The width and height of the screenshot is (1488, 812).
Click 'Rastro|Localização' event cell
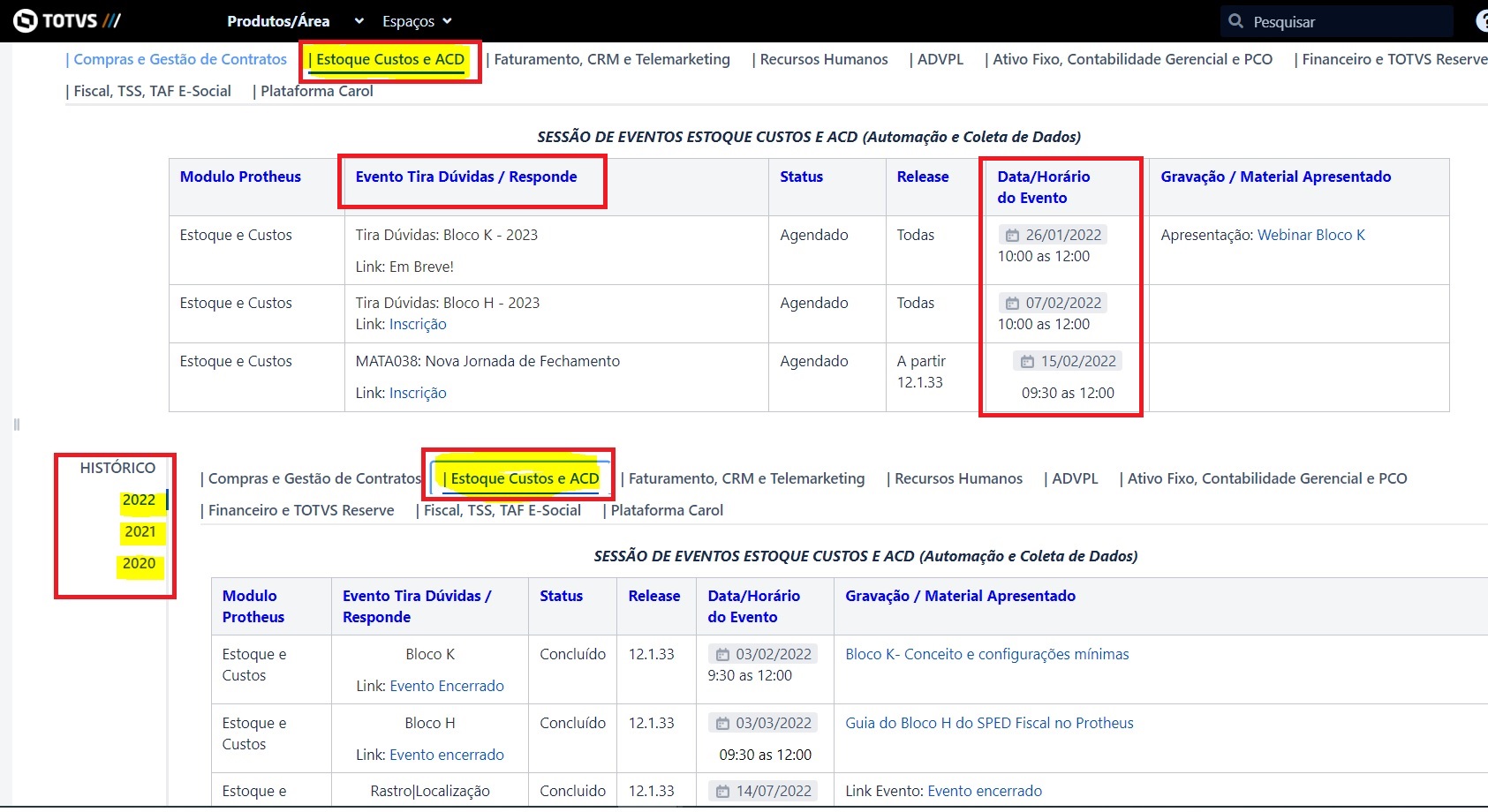[430, 791]
